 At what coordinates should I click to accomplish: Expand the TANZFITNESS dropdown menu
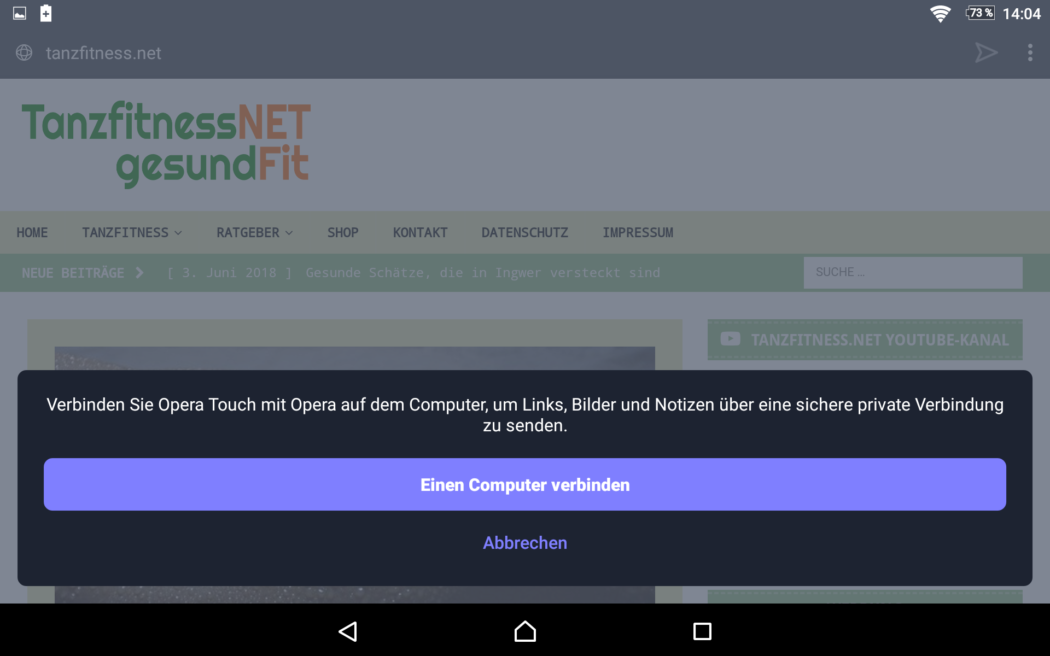click(132, 232)
